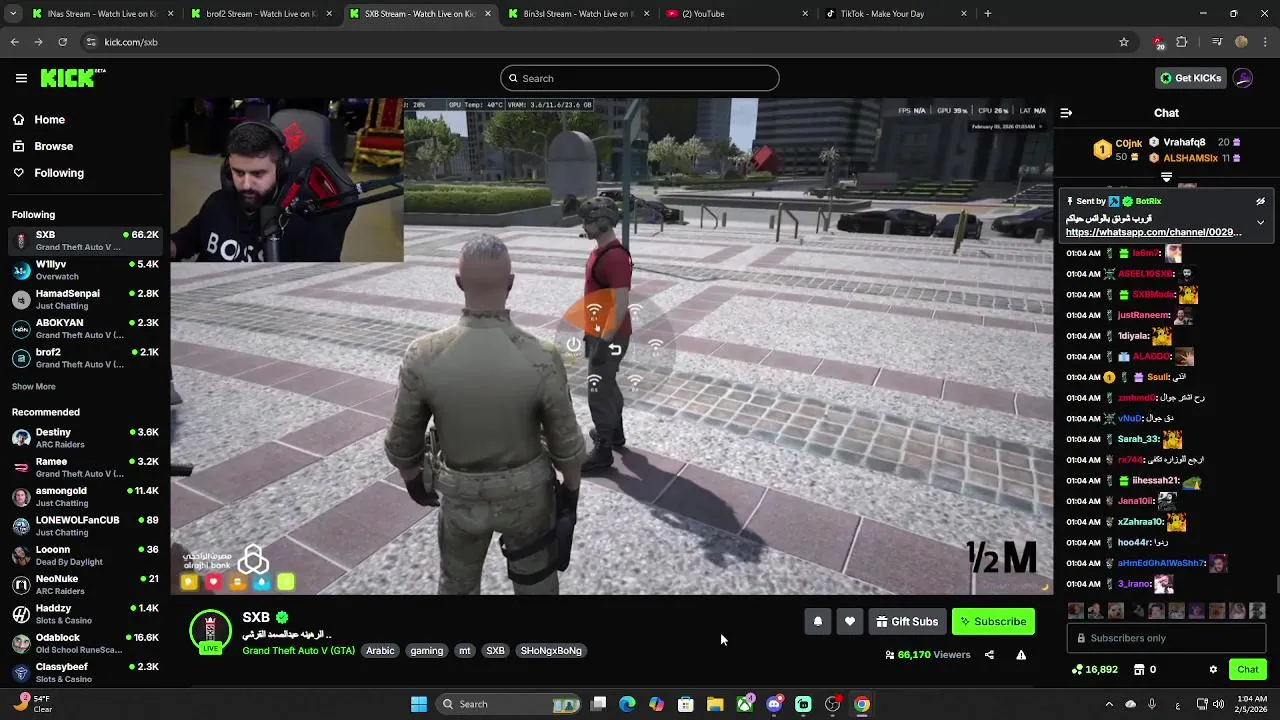This screenshot has width=1280, height=720.
Task: Click the channel points balance 16,892
Action: pos(1094,670)
